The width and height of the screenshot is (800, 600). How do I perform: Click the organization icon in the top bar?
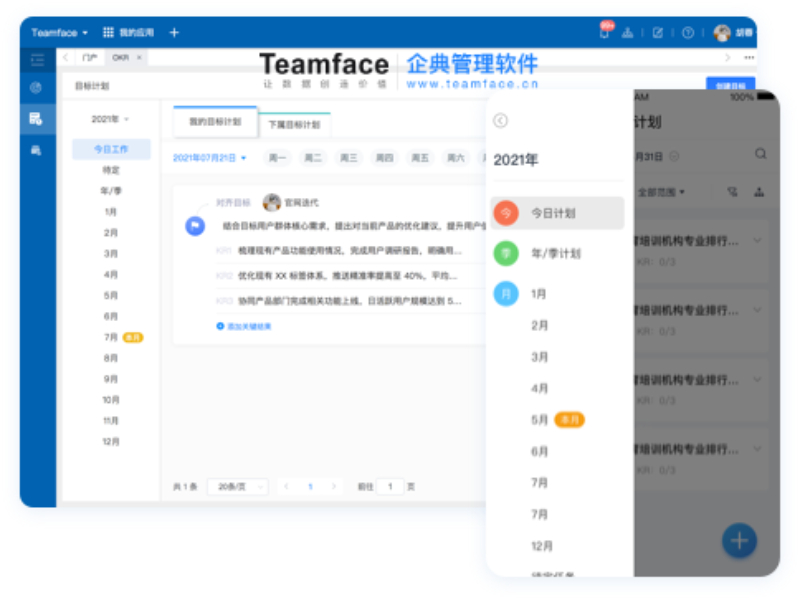tap(628, 33)
